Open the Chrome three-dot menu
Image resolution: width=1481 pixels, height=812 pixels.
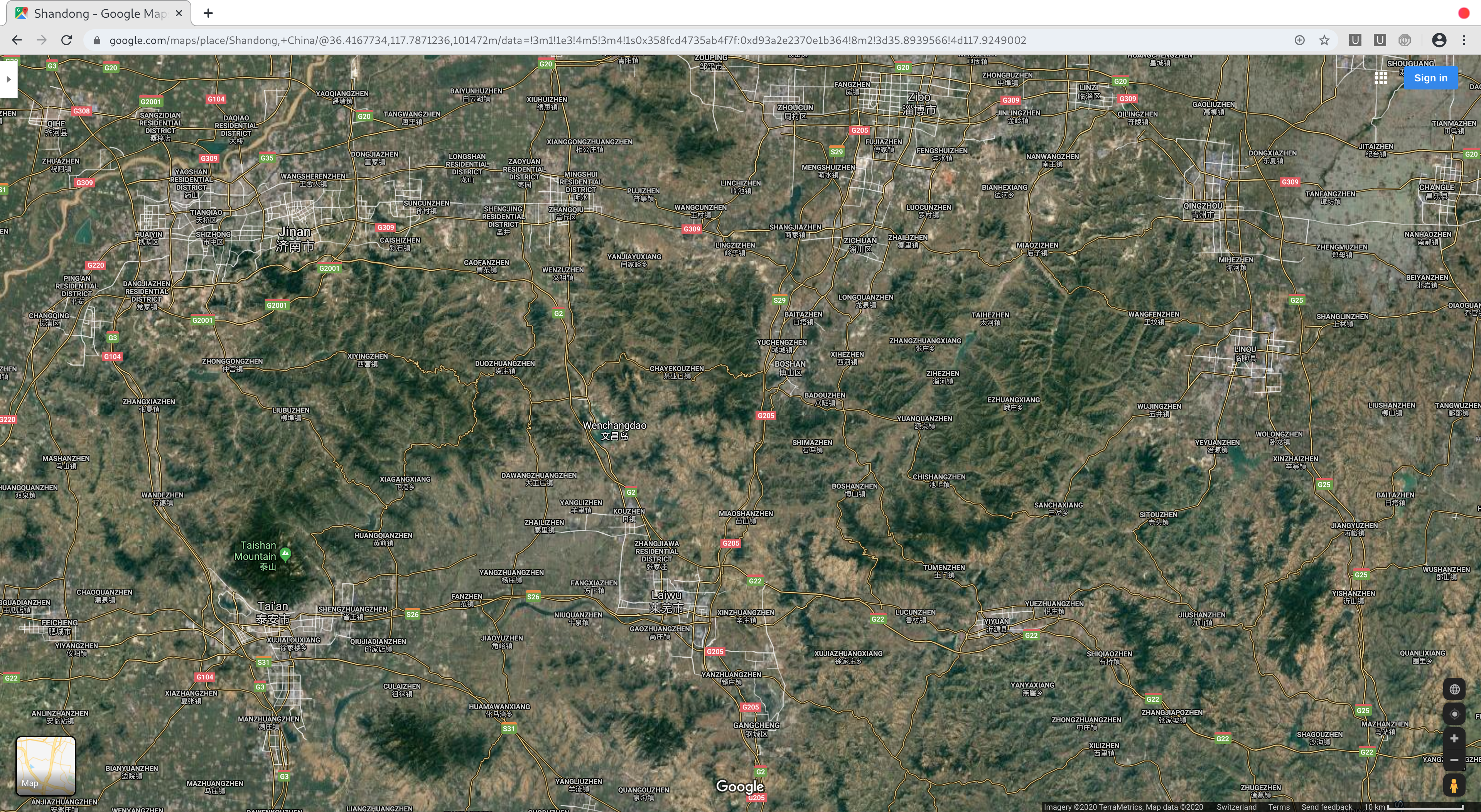point(1464,40)
